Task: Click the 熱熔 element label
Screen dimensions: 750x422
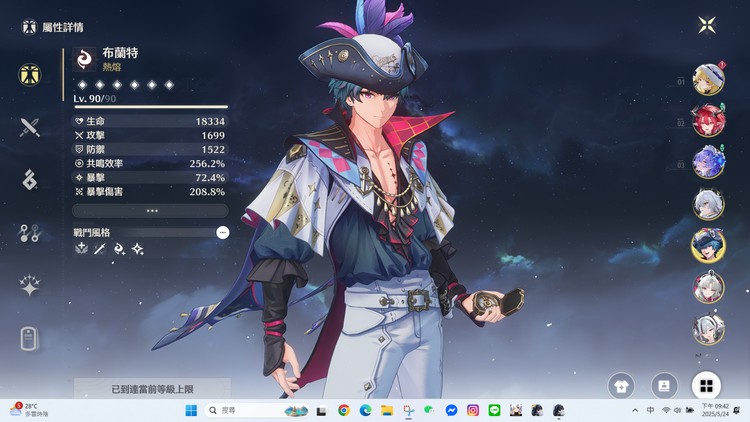Action: point(111,67)
